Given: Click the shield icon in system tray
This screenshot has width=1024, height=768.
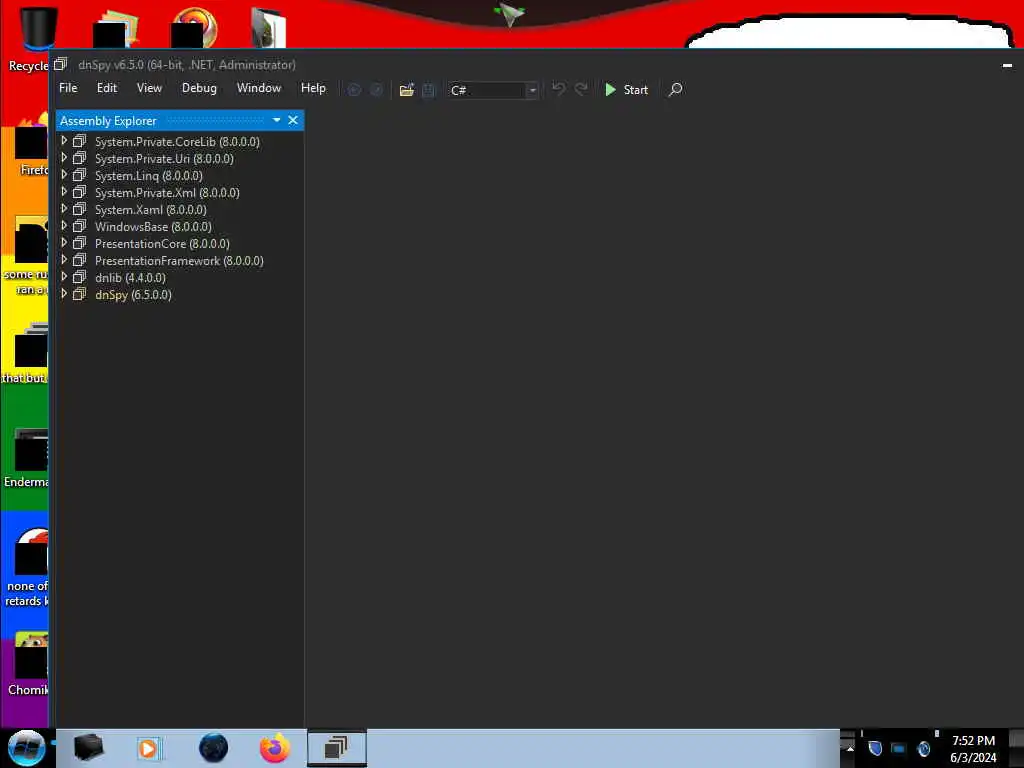Looking at the screenshot, I should [x=875, y=748].
